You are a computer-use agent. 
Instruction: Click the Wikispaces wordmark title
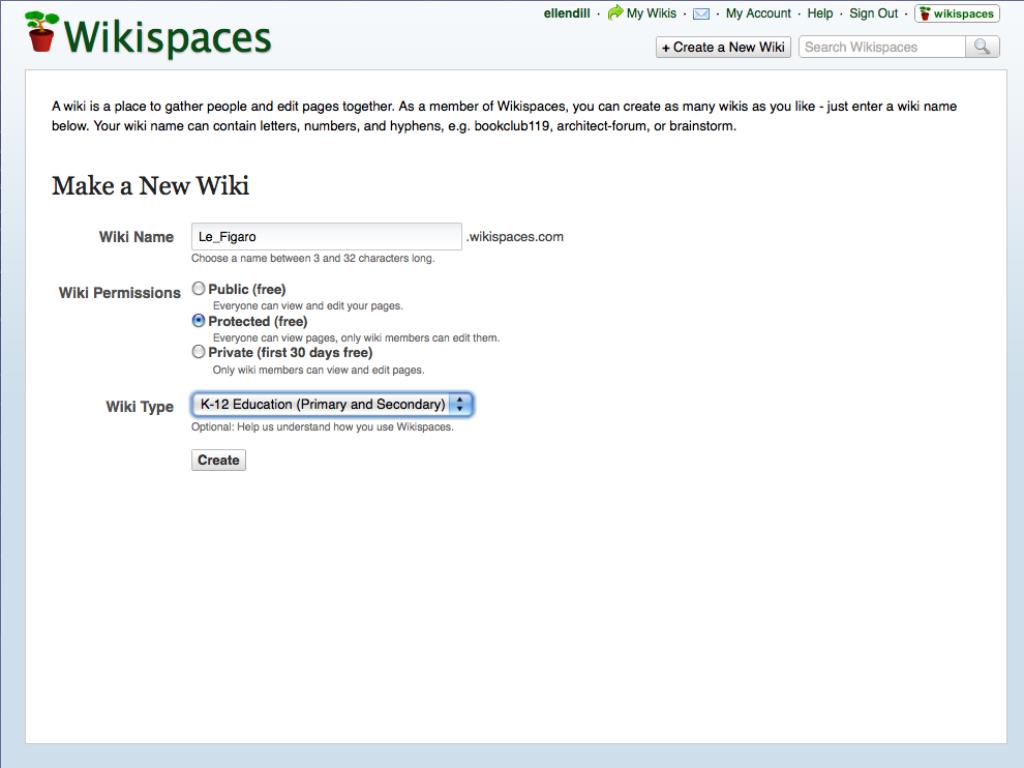167,37
